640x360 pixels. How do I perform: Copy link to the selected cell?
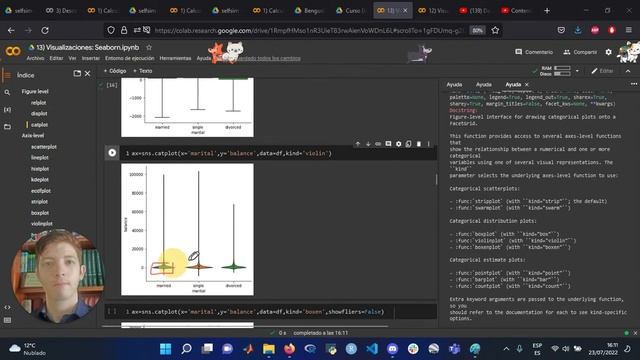tap(378, 144)
